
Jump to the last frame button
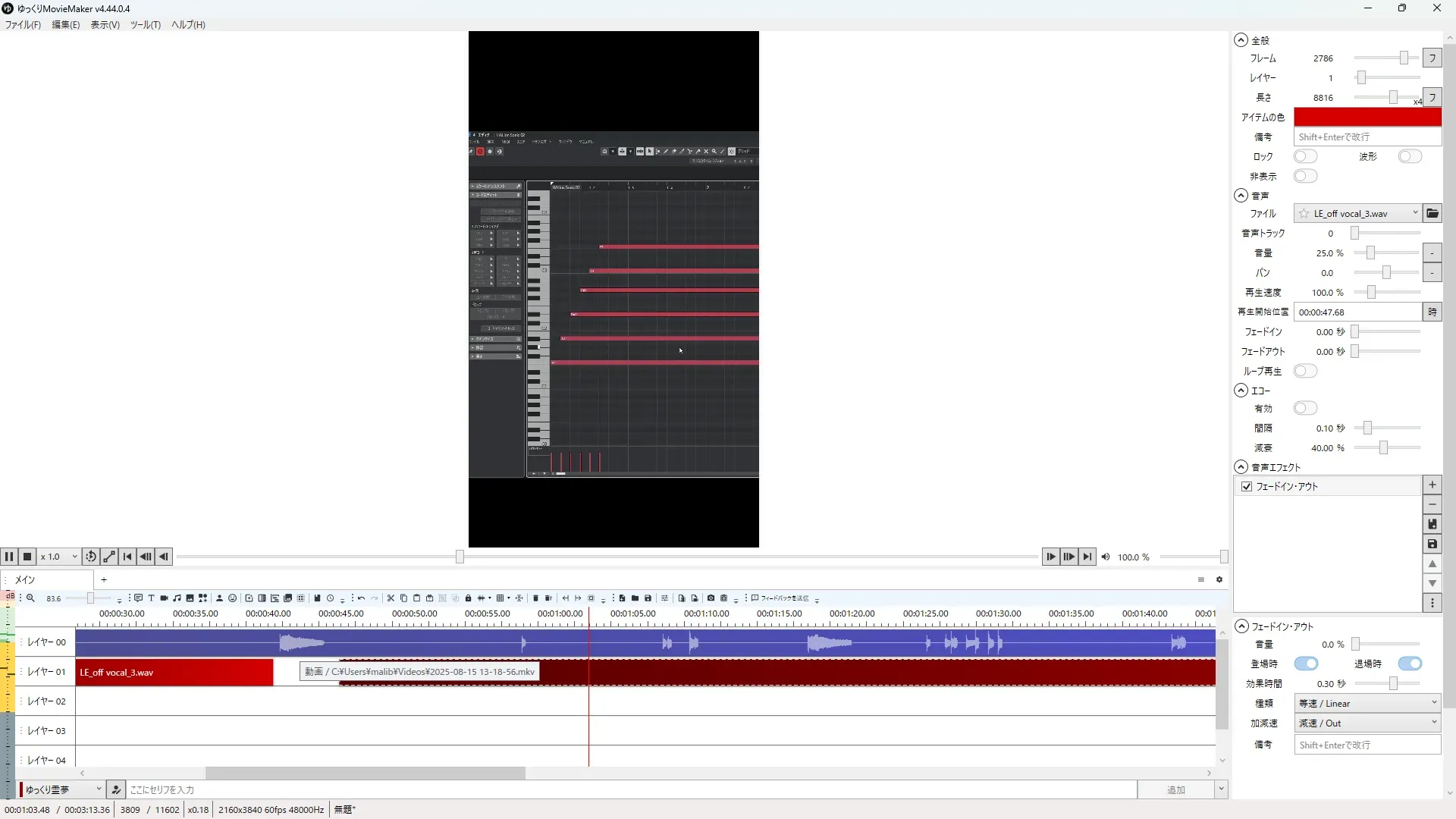tap(1087, 557)
